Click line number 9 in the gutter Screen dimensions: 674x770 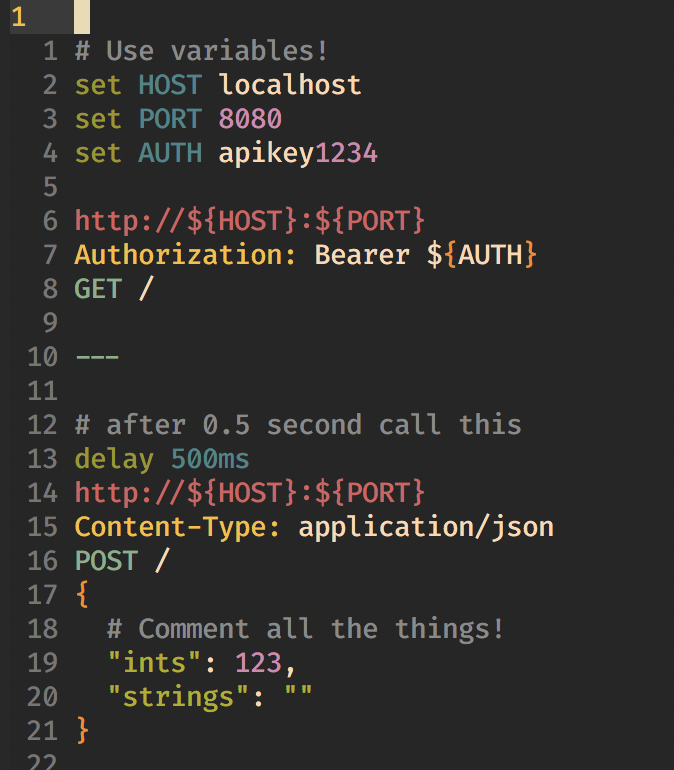(50, 323)
